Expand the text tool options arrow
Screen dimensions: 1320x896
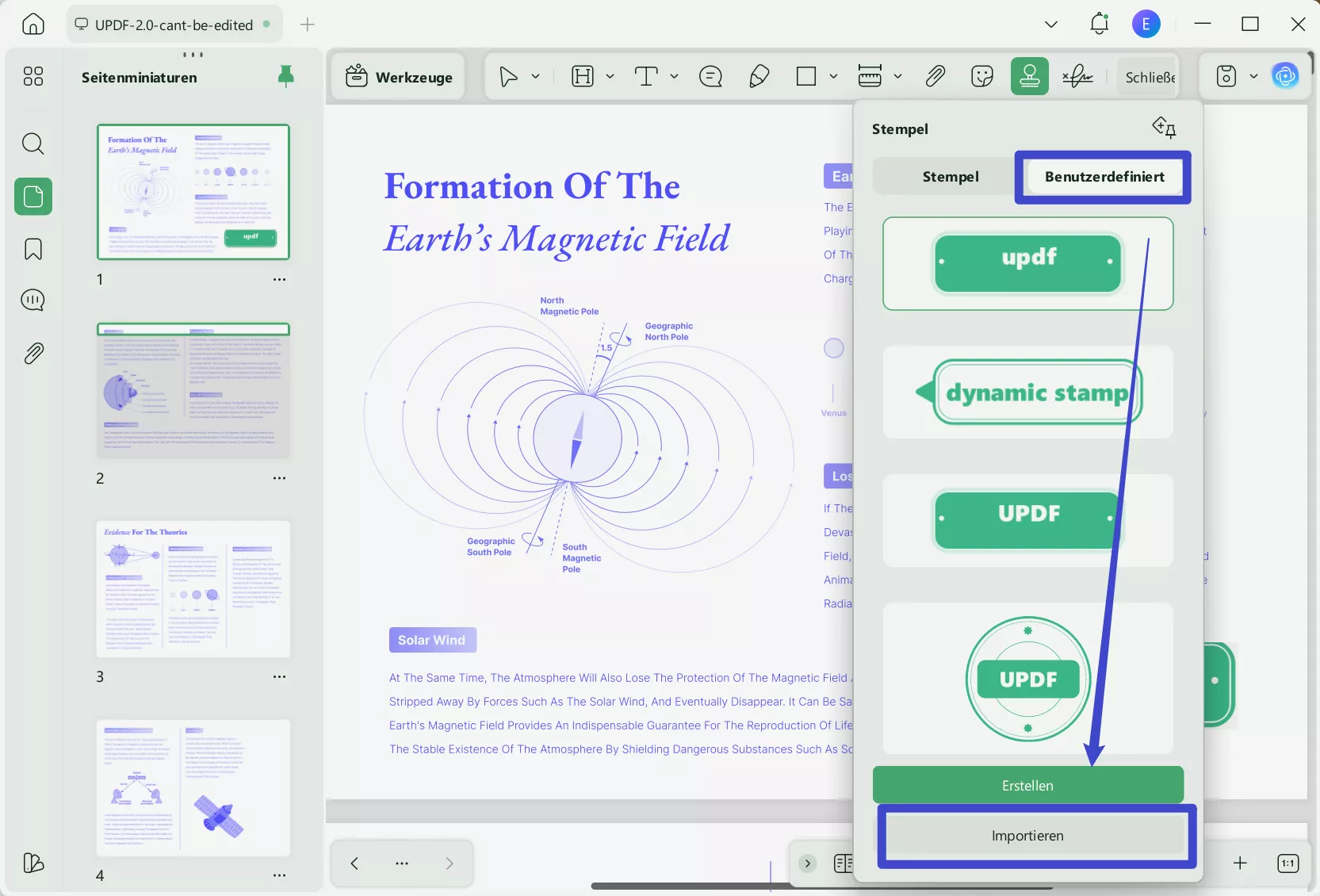coord(674,77)
